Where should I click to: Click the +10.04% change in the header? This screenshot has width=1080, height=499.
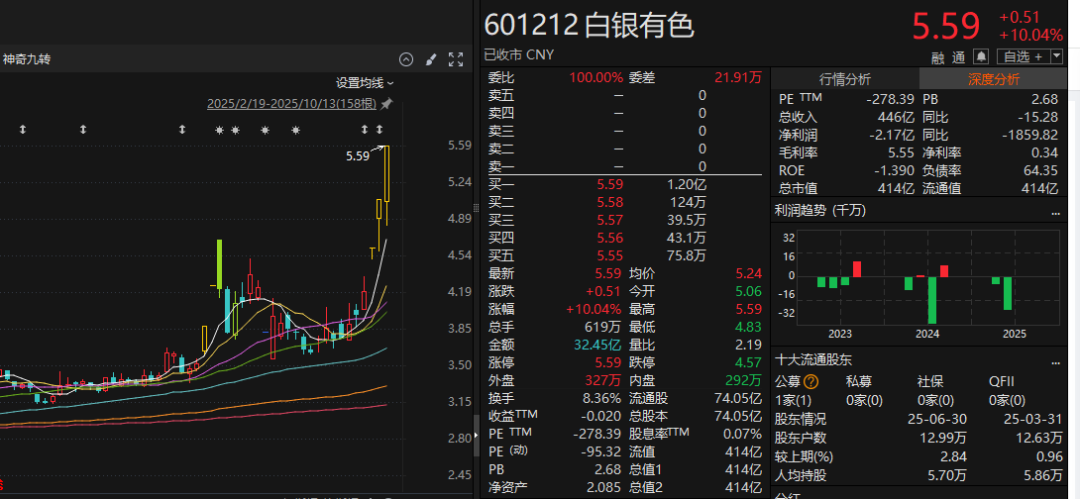(1031, 35)
